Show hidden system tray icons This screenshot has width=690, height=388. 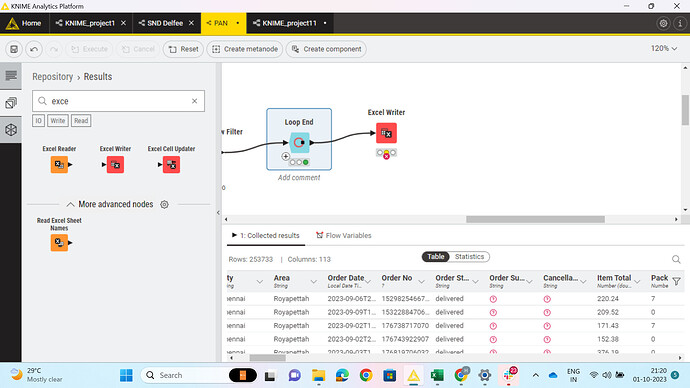pos(536,375)
